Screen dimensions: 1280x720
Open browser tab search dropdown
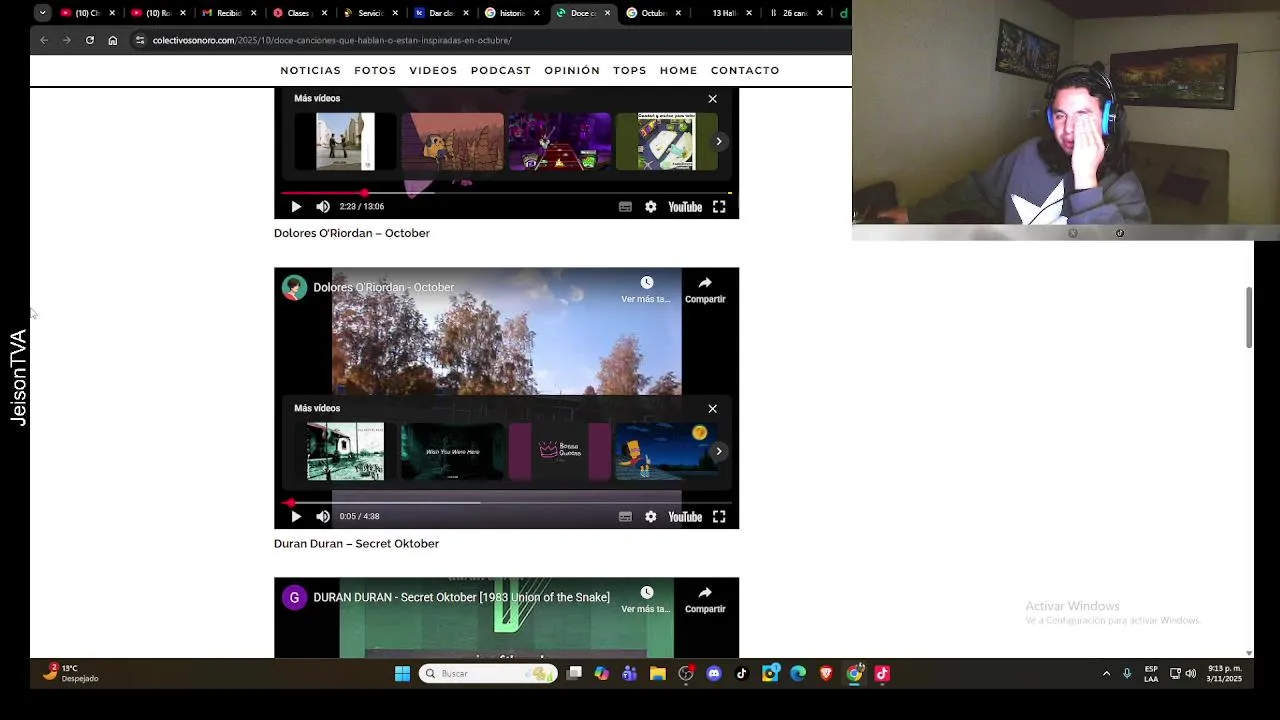(x=42, y=13)
